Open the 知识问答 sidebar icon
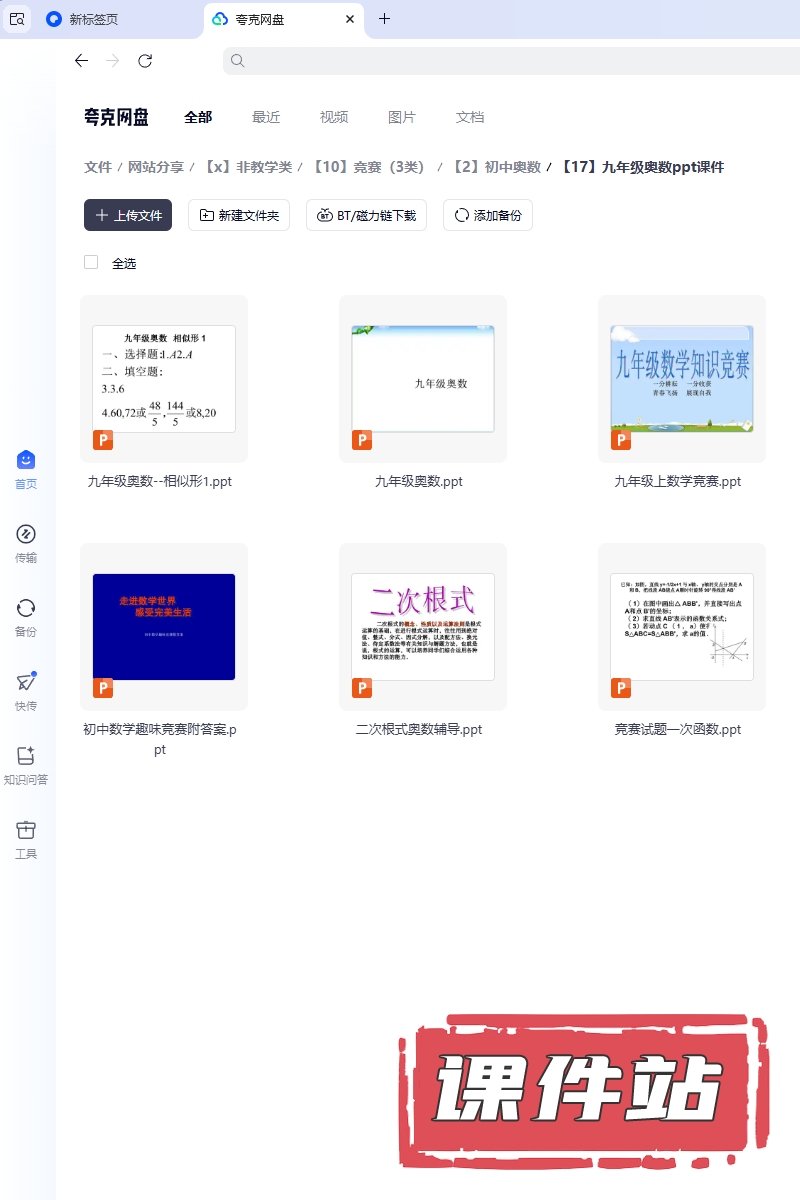This screenshot has height=1200, width=800. (26, 757)
